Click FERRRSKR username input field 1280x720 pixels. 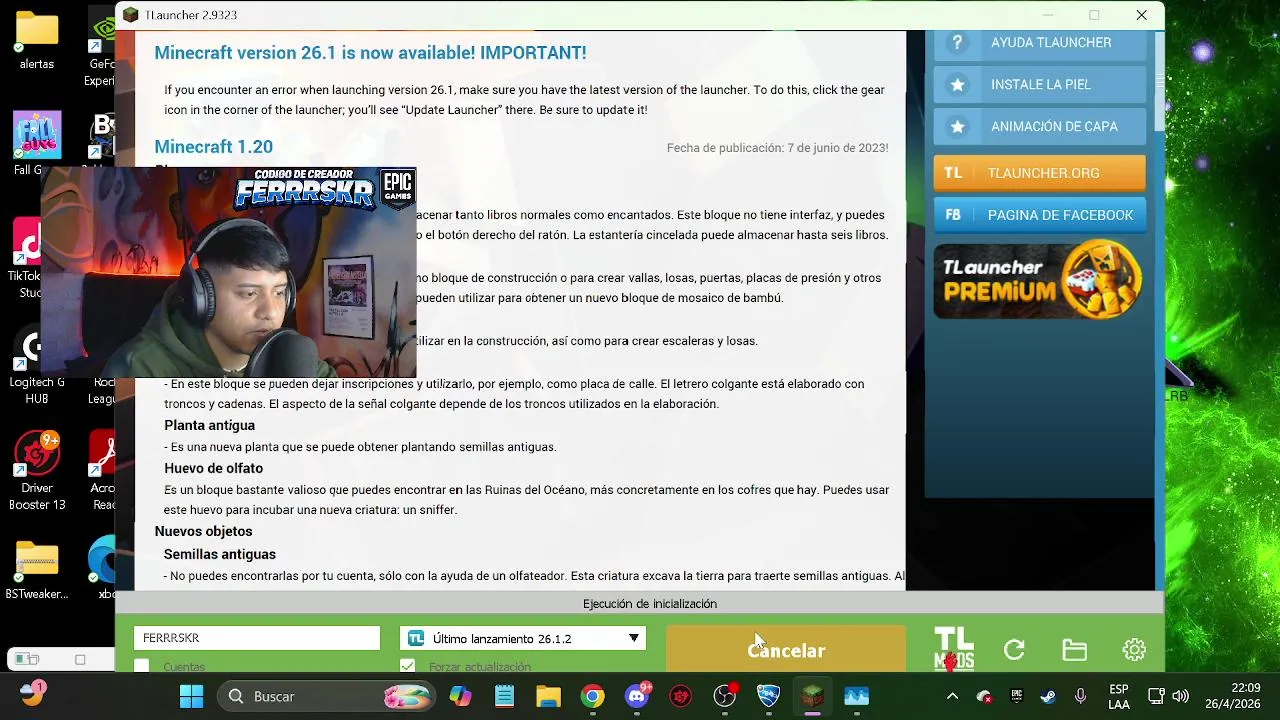click(x=257, y=638)
